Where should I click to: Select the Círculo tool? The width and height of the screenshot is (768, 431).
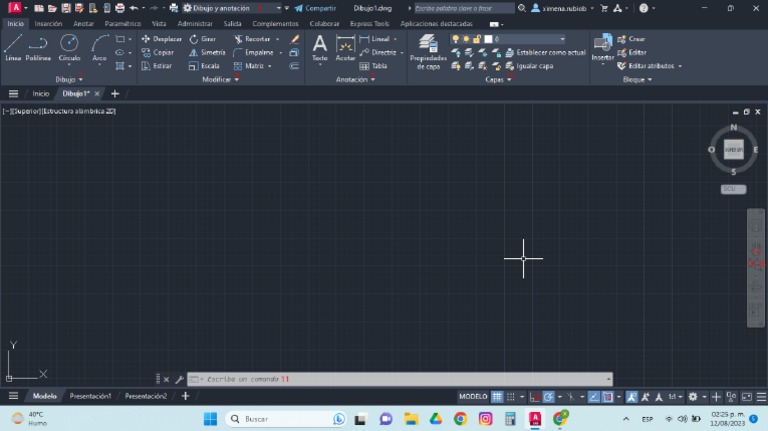69,48
